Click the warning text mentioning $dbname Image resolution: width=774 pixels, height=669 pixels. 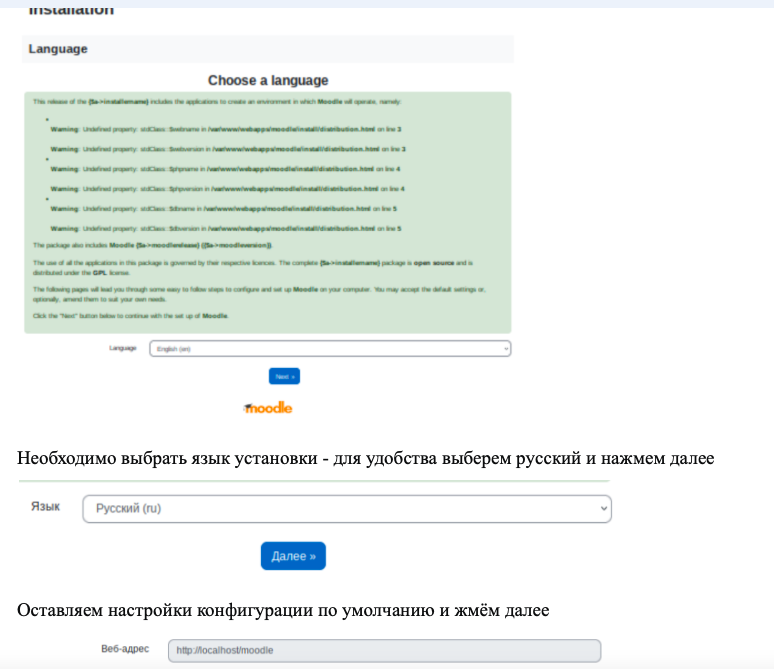pyautogui.click(x=224, y=209)
